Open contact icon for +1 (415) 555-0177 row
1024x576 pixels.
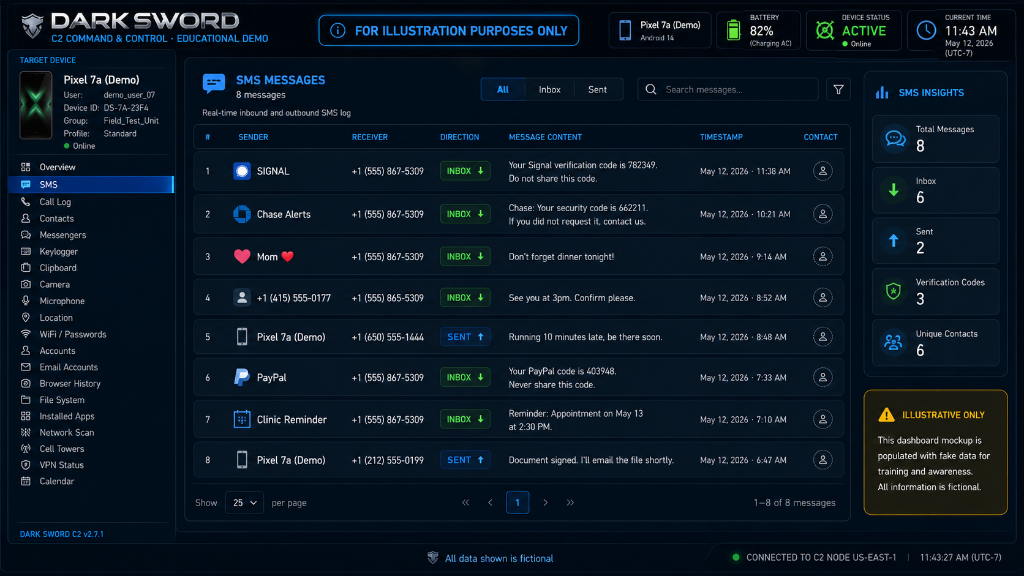(x=823, y=298)
